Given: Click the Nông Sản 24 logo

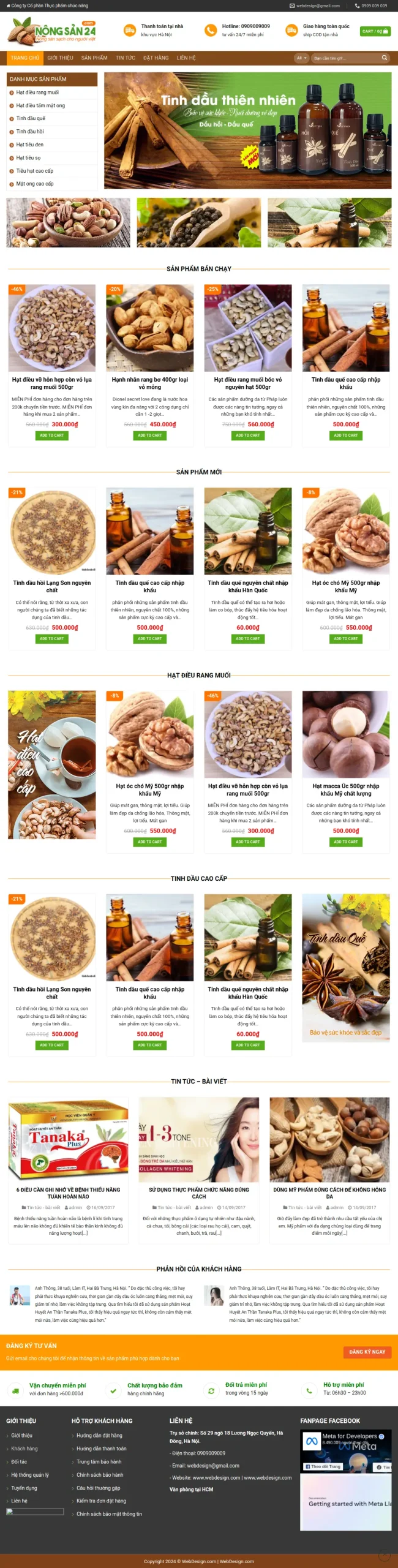Looking at the screenshot, I should click(x=52, y=30).
